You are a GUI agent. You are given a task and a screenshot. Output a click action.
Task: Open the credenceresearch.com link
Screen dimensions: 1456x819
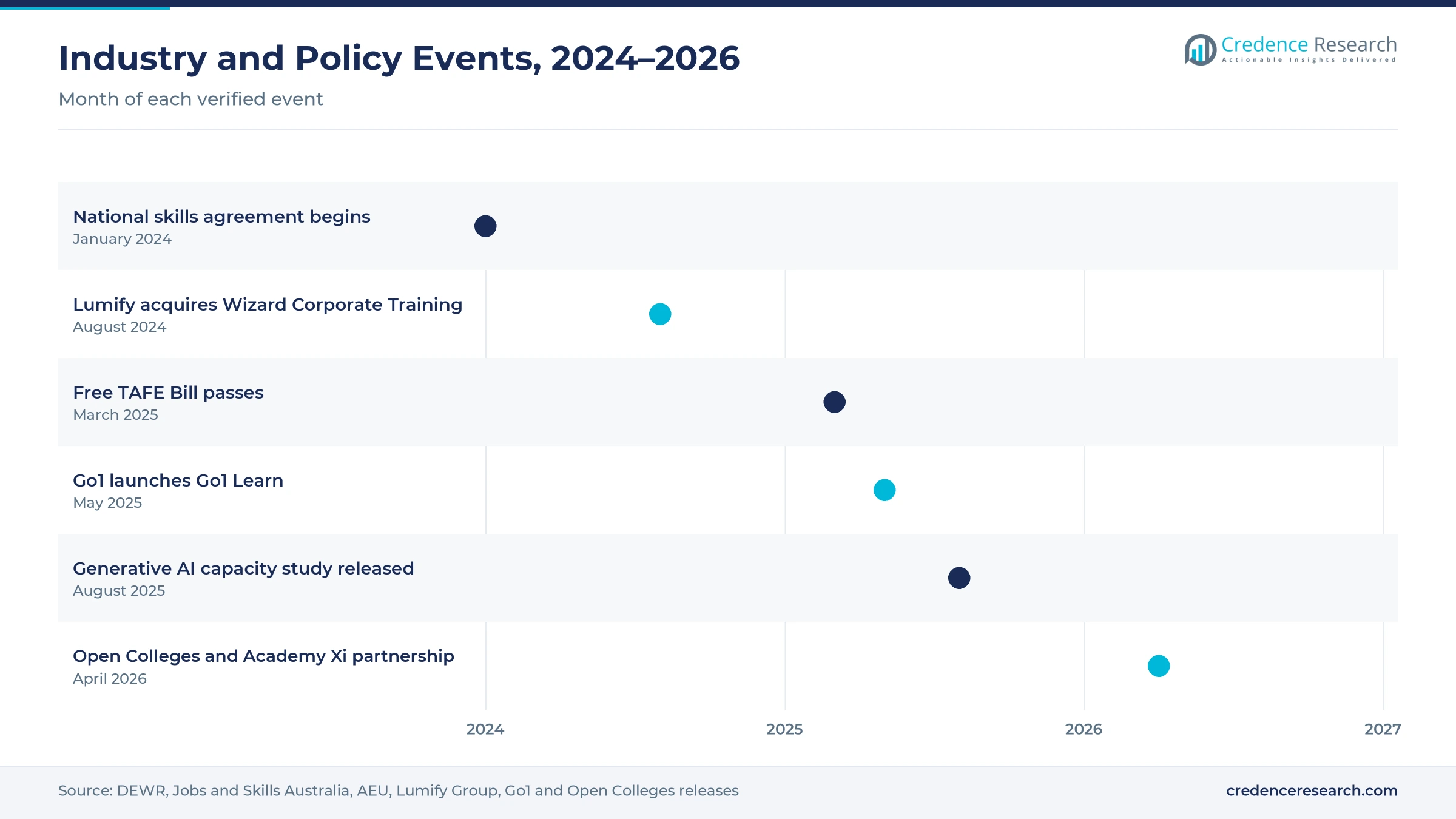click(1312, 790)
